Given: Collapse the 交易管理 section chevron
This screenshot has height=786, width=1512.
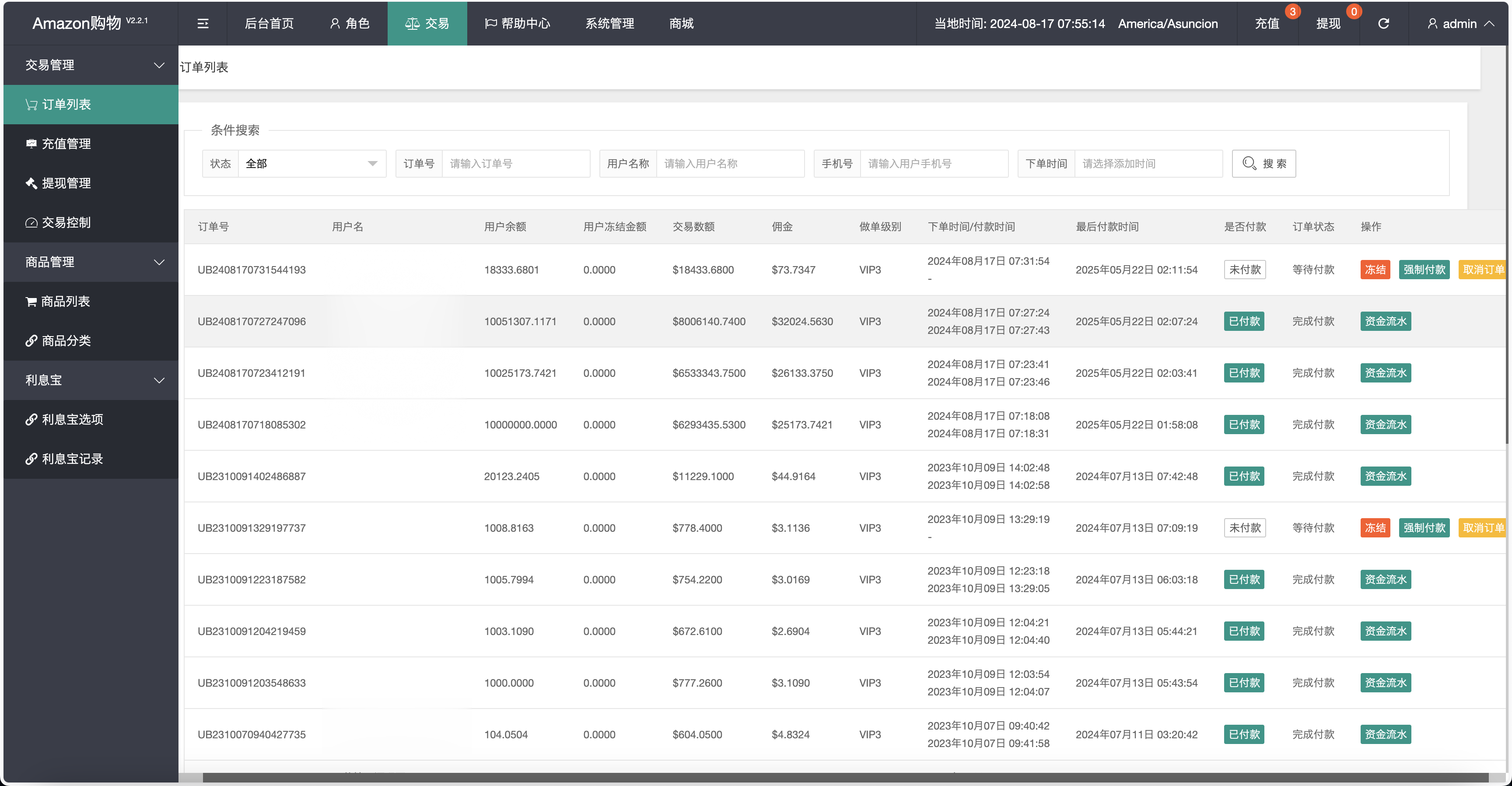Looking at the screenshot, I should [x=159, y=65].
